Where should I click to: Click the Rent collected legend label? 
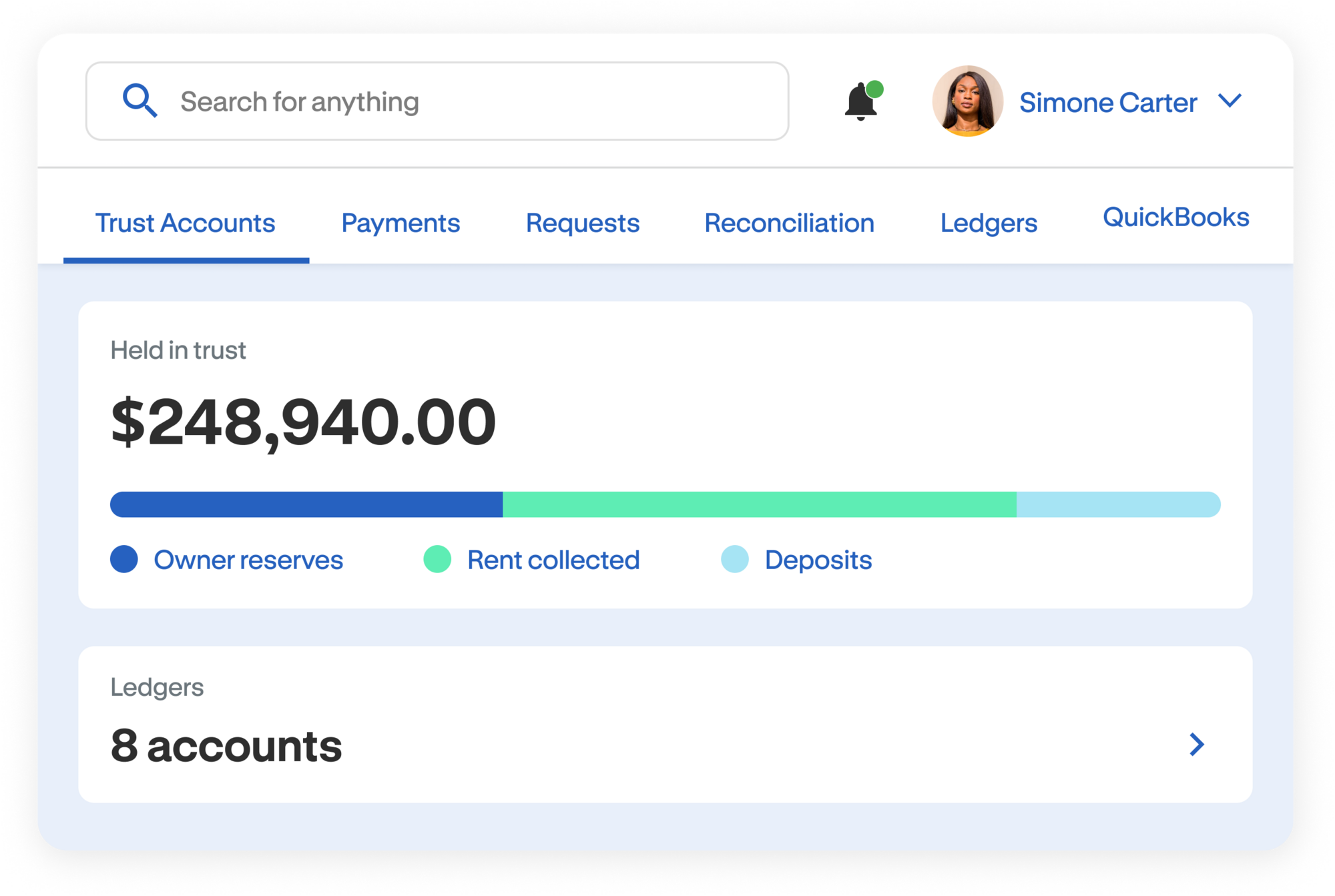(553, 560)
